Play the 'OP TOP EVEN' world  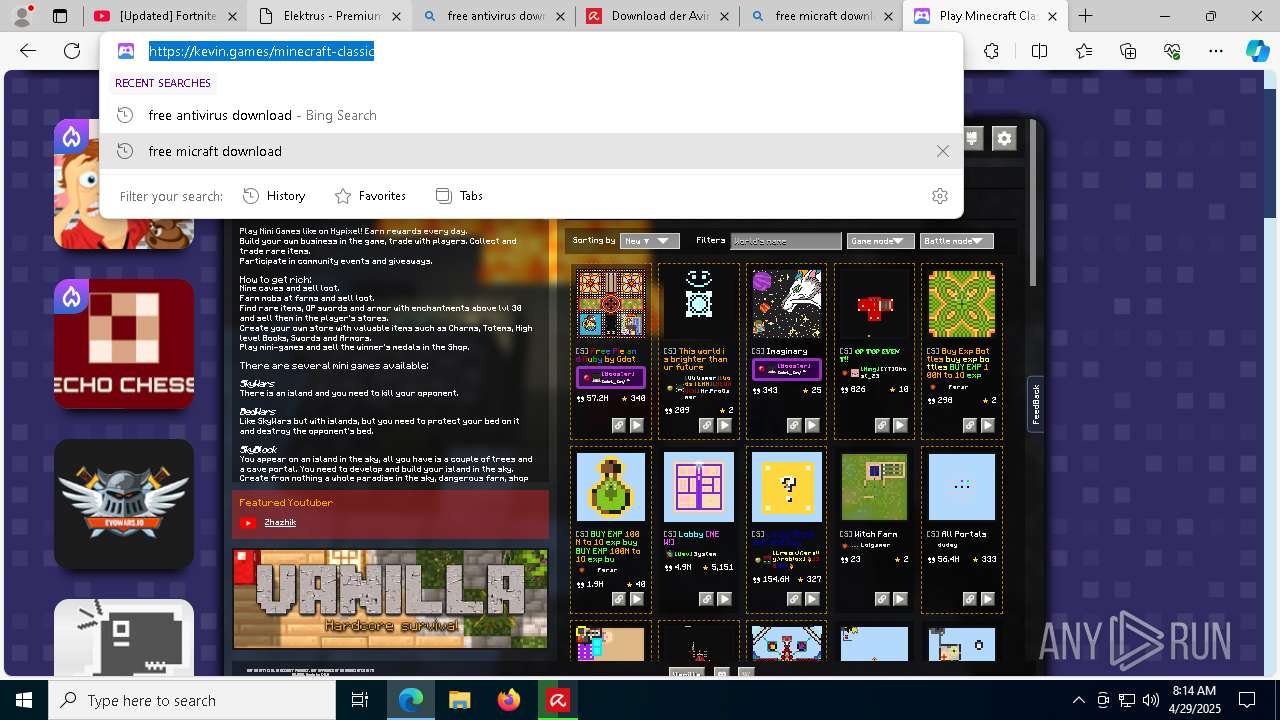coord(900,425)
